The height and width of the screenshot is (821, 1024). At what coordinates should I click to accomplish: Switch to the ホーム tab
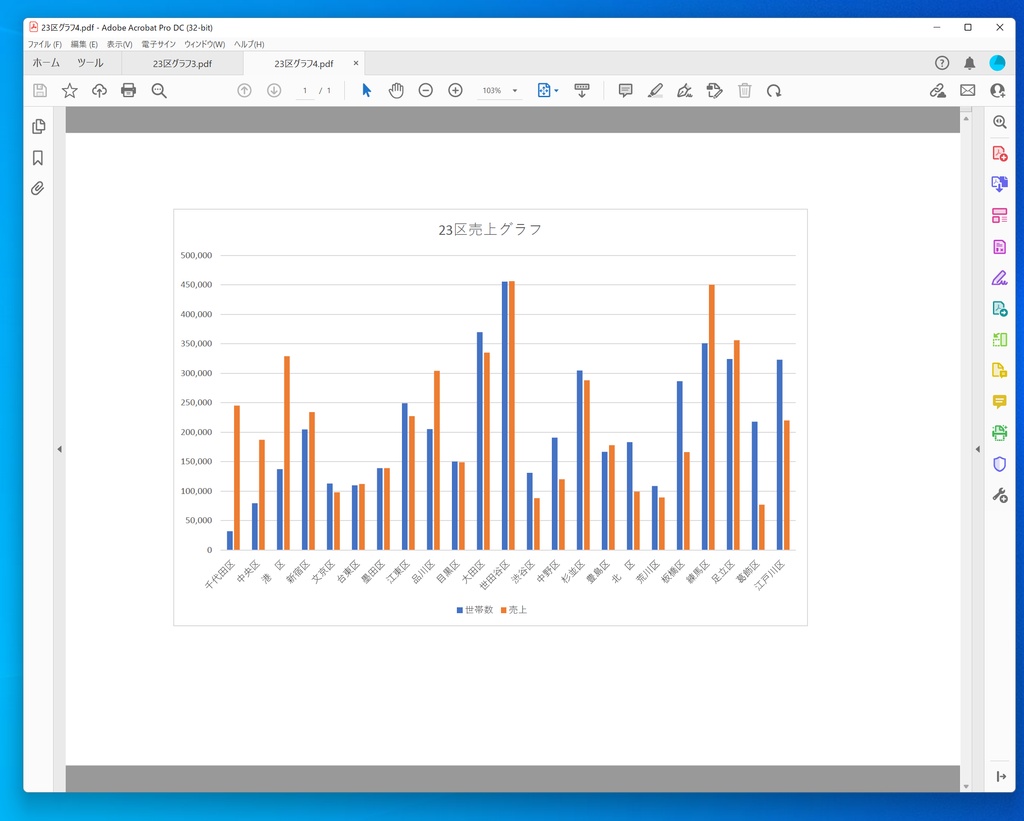pos(46,63)
